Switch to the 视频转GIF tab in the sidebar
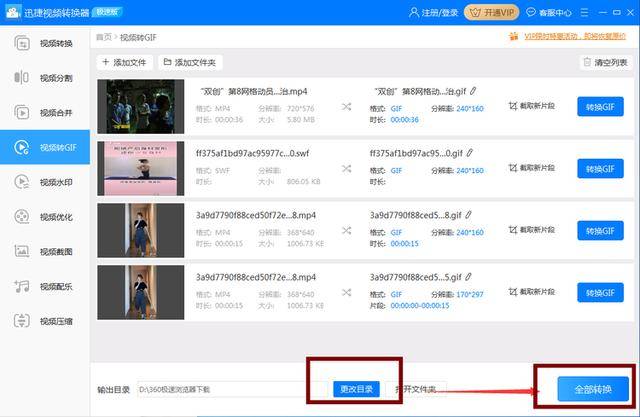The image size is (640, 417). [x=46, y=147]
